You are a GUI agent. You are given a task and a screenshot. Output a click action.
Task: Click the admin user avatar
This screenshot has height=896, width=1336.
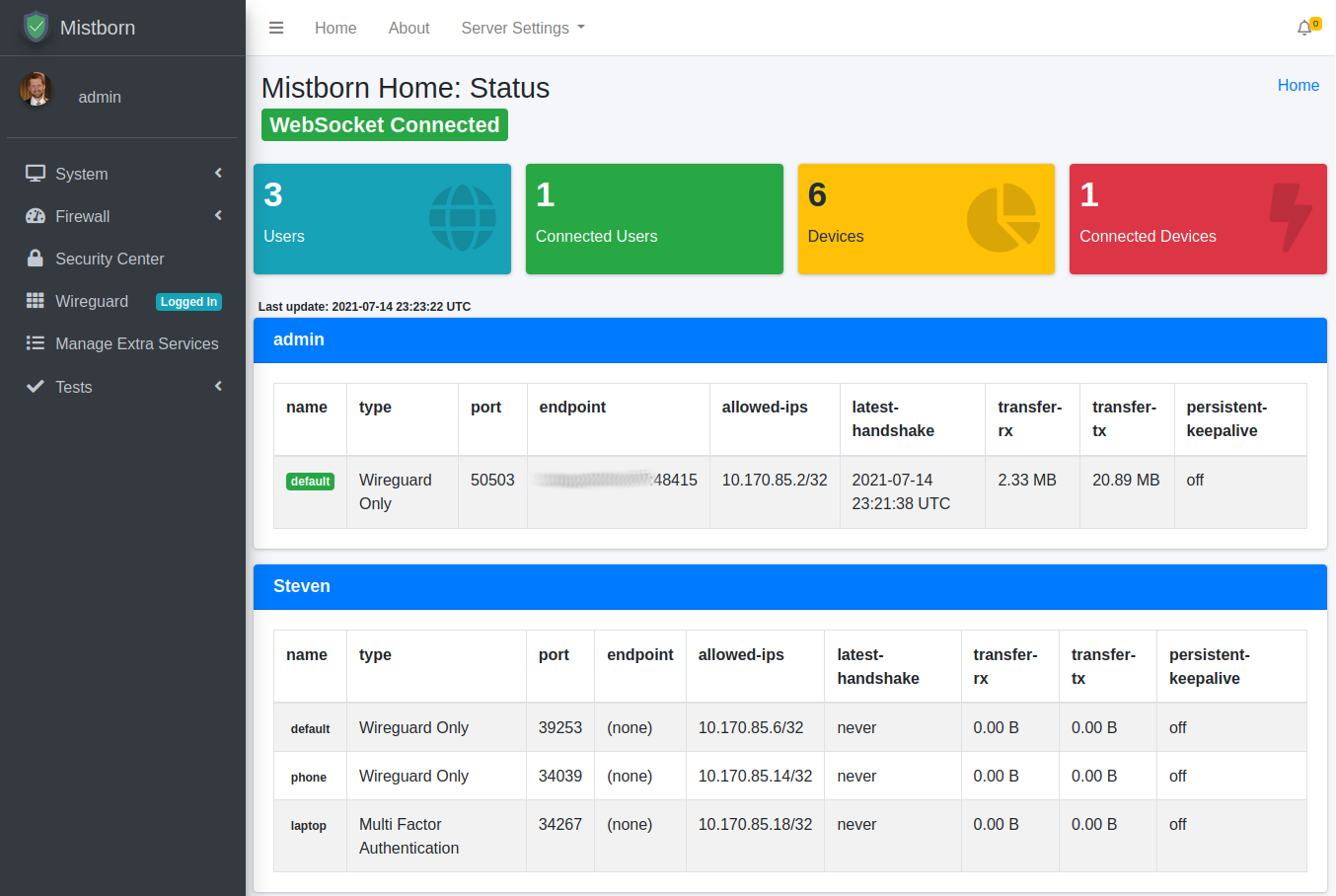pyautogui.click(x=37, y=90)
